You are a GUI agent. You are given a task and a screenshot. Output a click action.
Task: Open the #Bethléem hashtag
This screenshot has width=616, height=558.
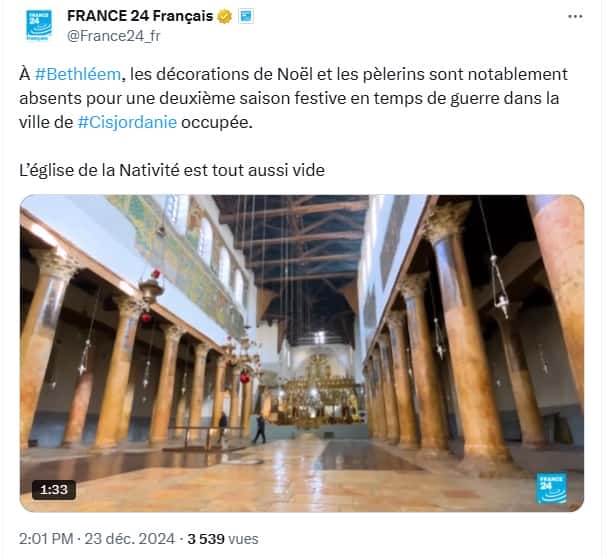[78, 74]
